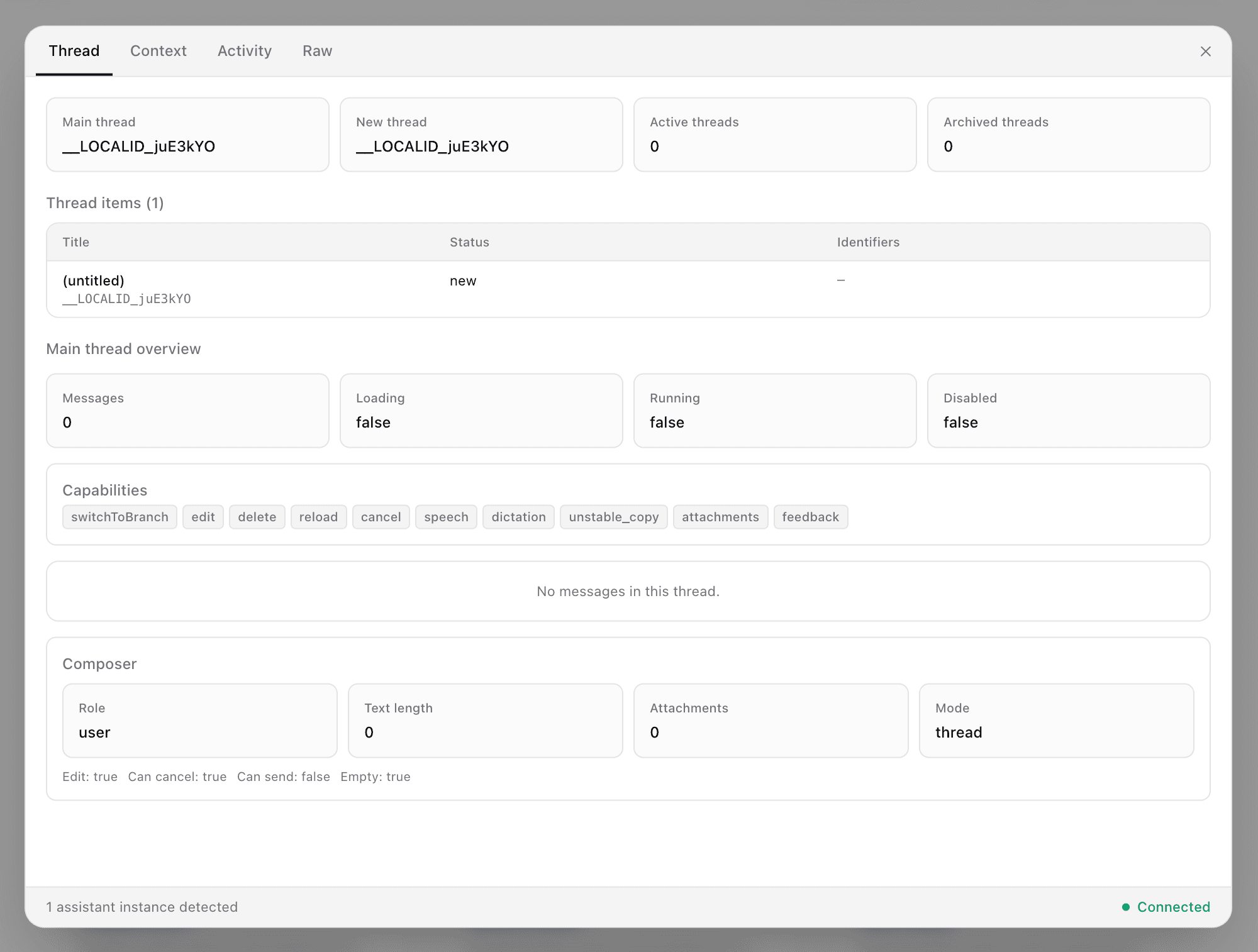Select the Raw tab

click(x=317, y=51)
